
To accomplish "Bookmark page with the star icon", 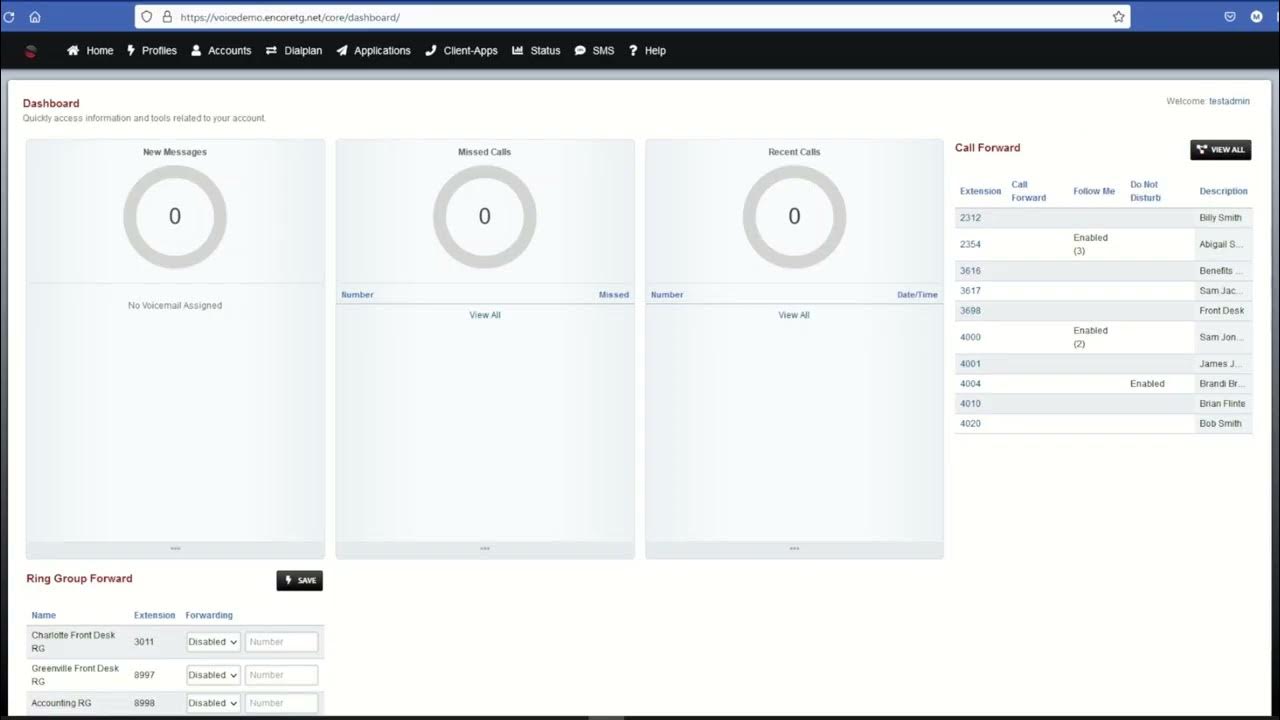I will (x=1118, y=17).
